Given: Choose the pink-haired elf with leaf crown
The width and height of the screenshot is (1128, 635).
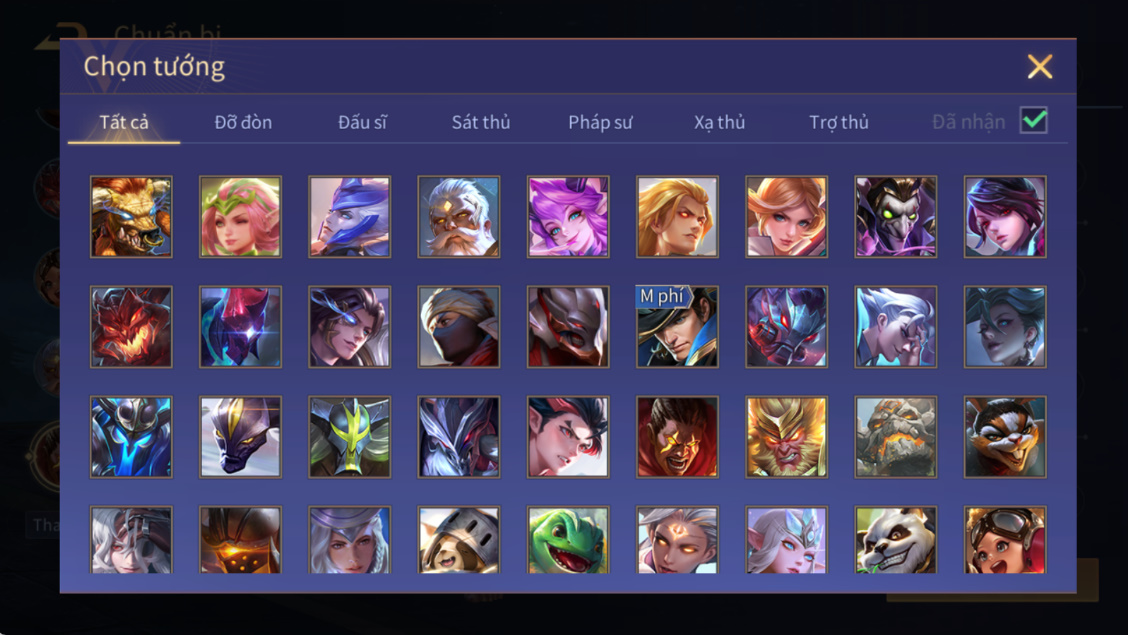Looking at the screenshot, I should click(x=240, y=216).
